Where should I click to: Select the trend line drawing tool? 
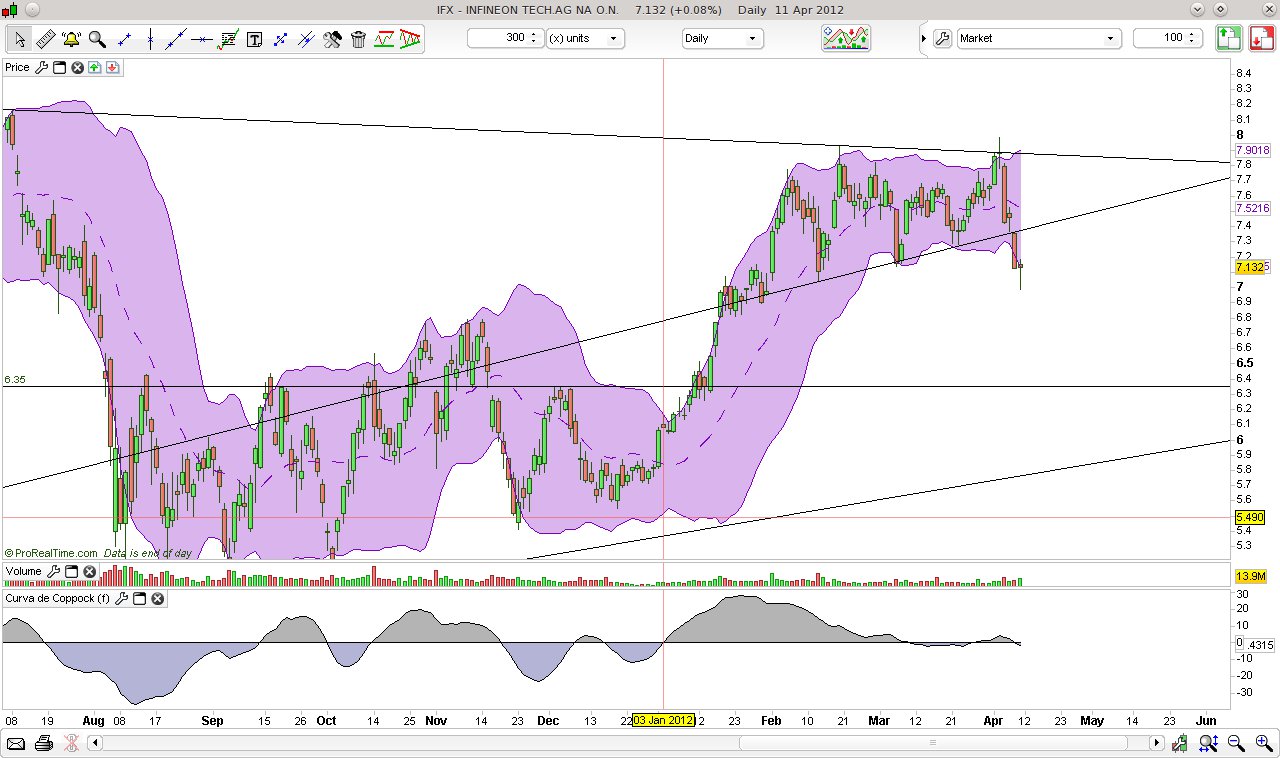pyautogui.click(x=175, y=38)
